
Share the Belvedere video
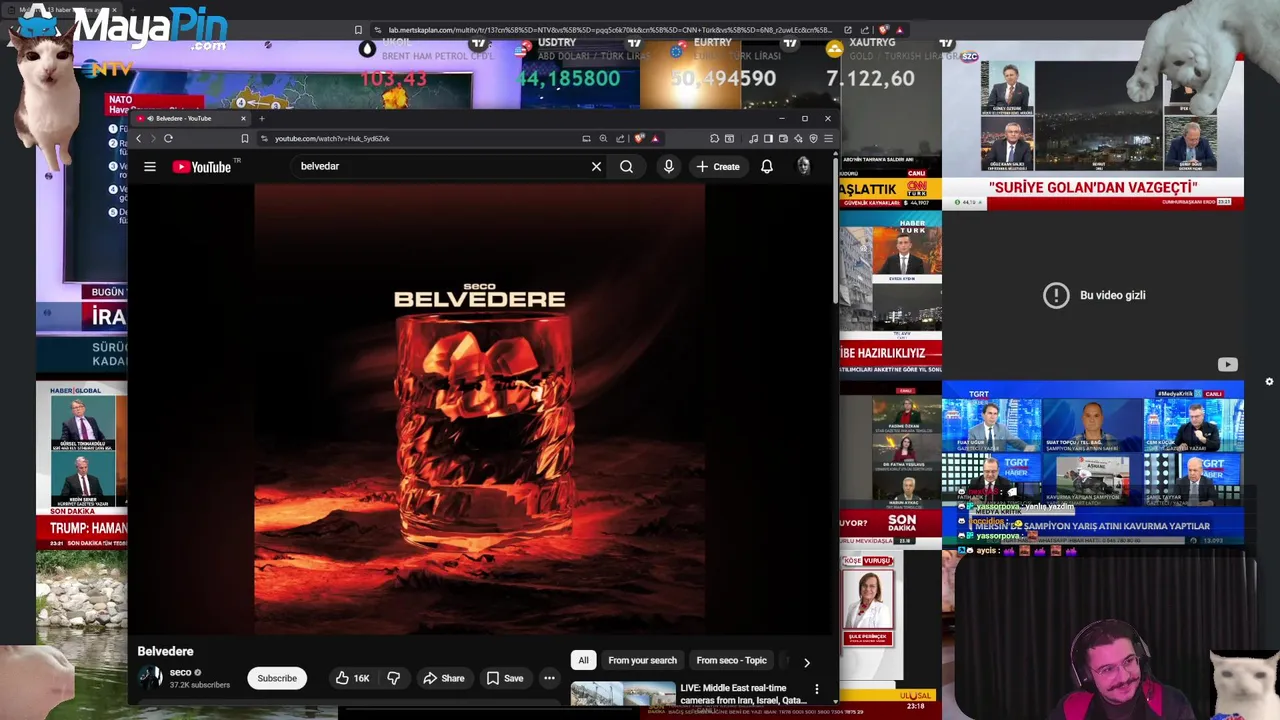click(x=443, y=678)
